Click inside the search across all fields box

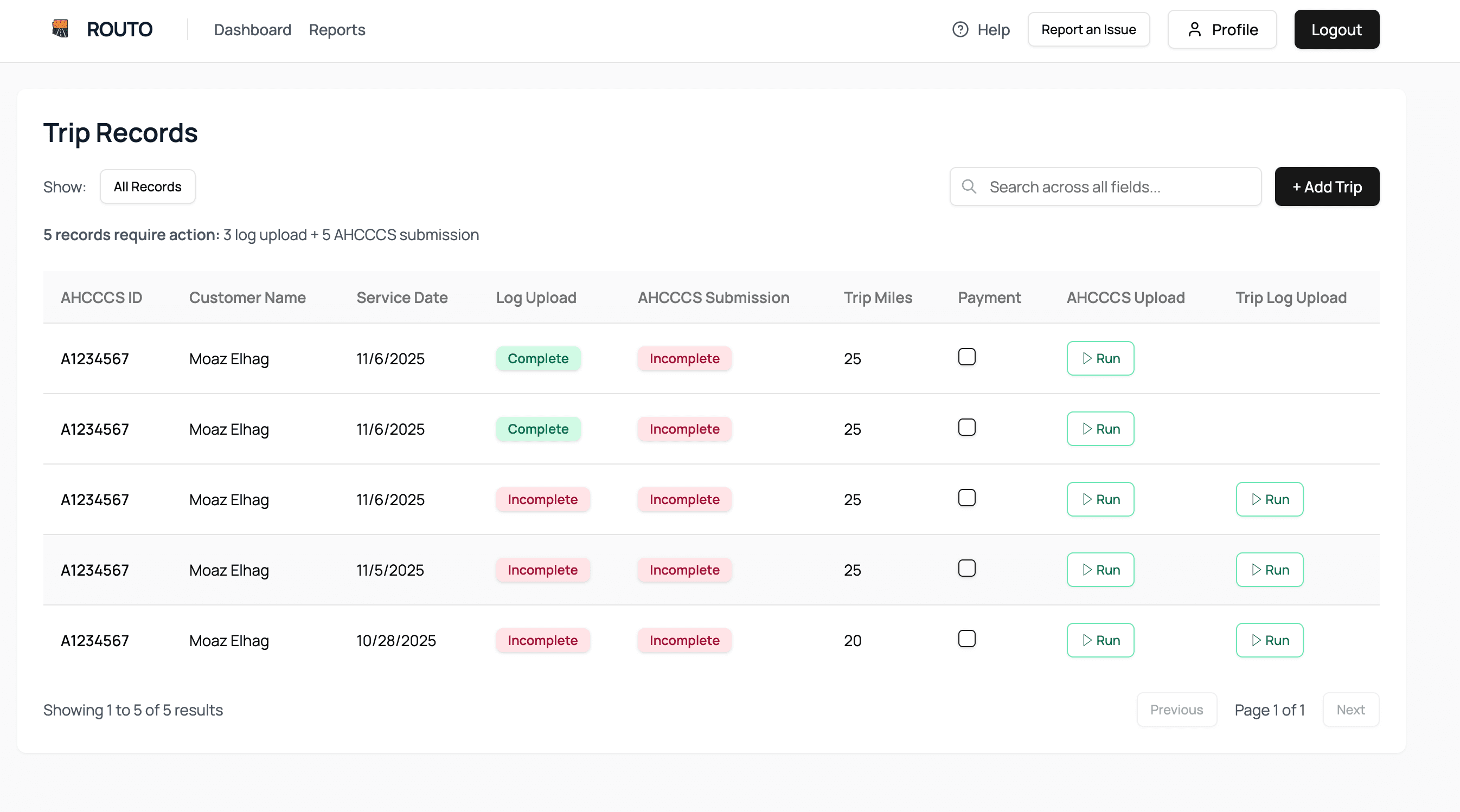(x=1105, y=186)
